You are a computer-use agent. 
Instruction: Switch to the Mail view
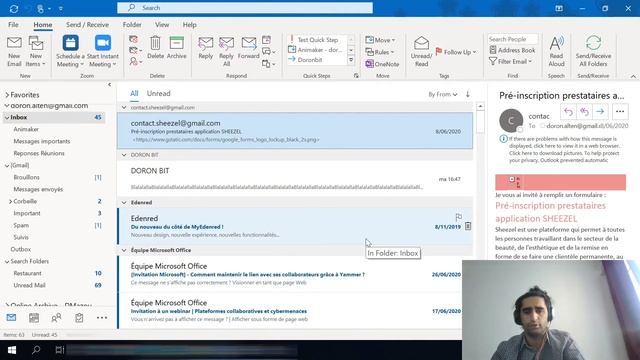coord(11,318)
